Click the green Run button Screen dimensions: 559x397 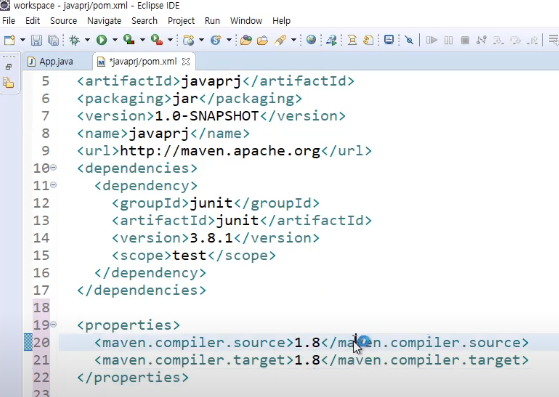click(102, 40)
